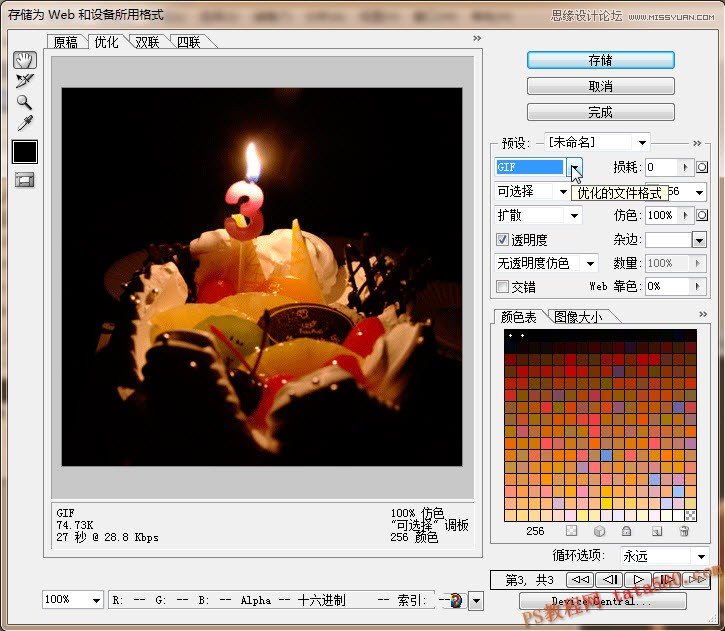The width and height of the screenshot is (725, 631).
Task: Open the Web 靠色 slider arrow
Action: tap(698, 287)
